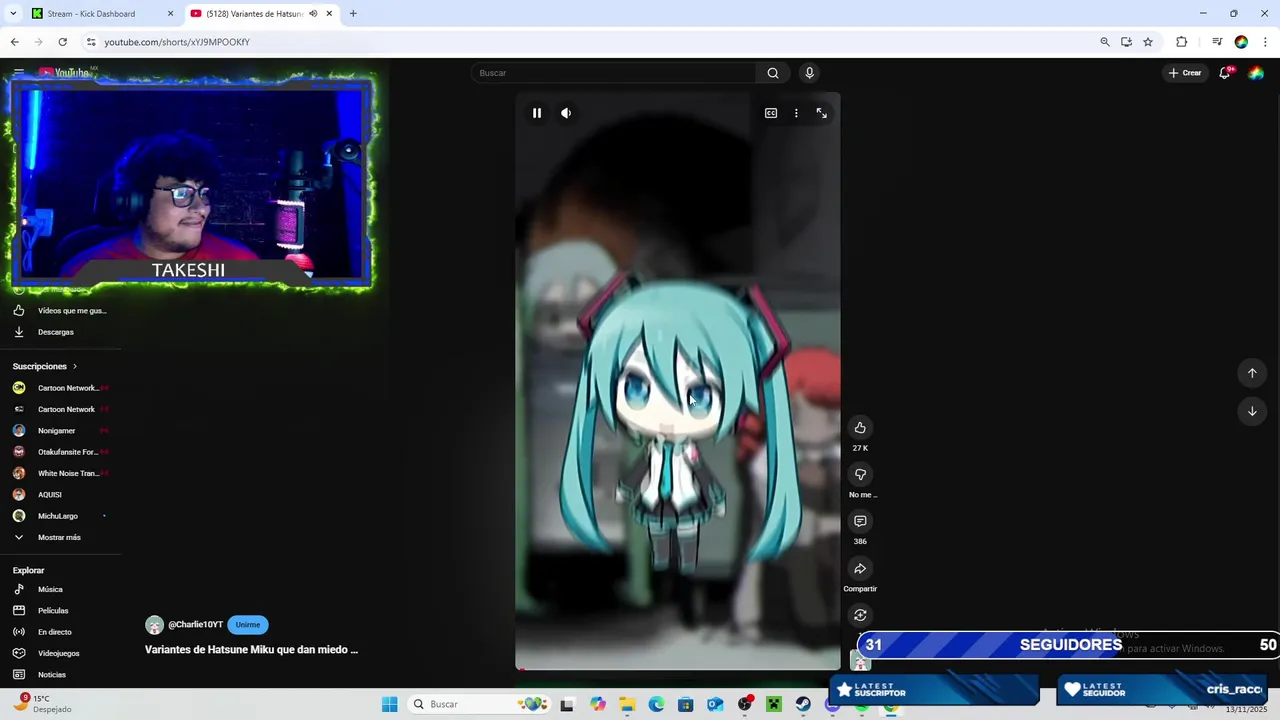Open the account avatar menu
1280x720 pixels.
pyautogui.click(x=1256, y=73)
